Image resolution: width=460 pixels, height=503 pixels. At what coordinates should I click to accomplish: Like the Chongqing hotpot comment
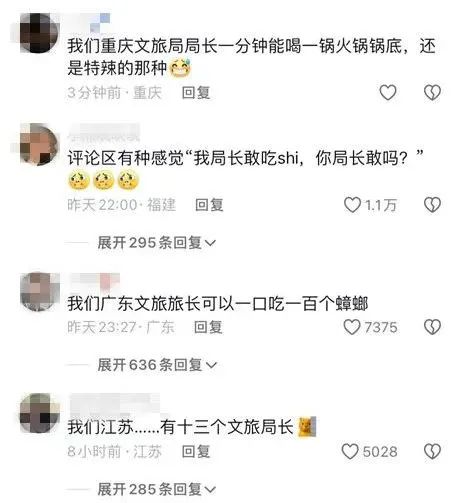(388, 92)
